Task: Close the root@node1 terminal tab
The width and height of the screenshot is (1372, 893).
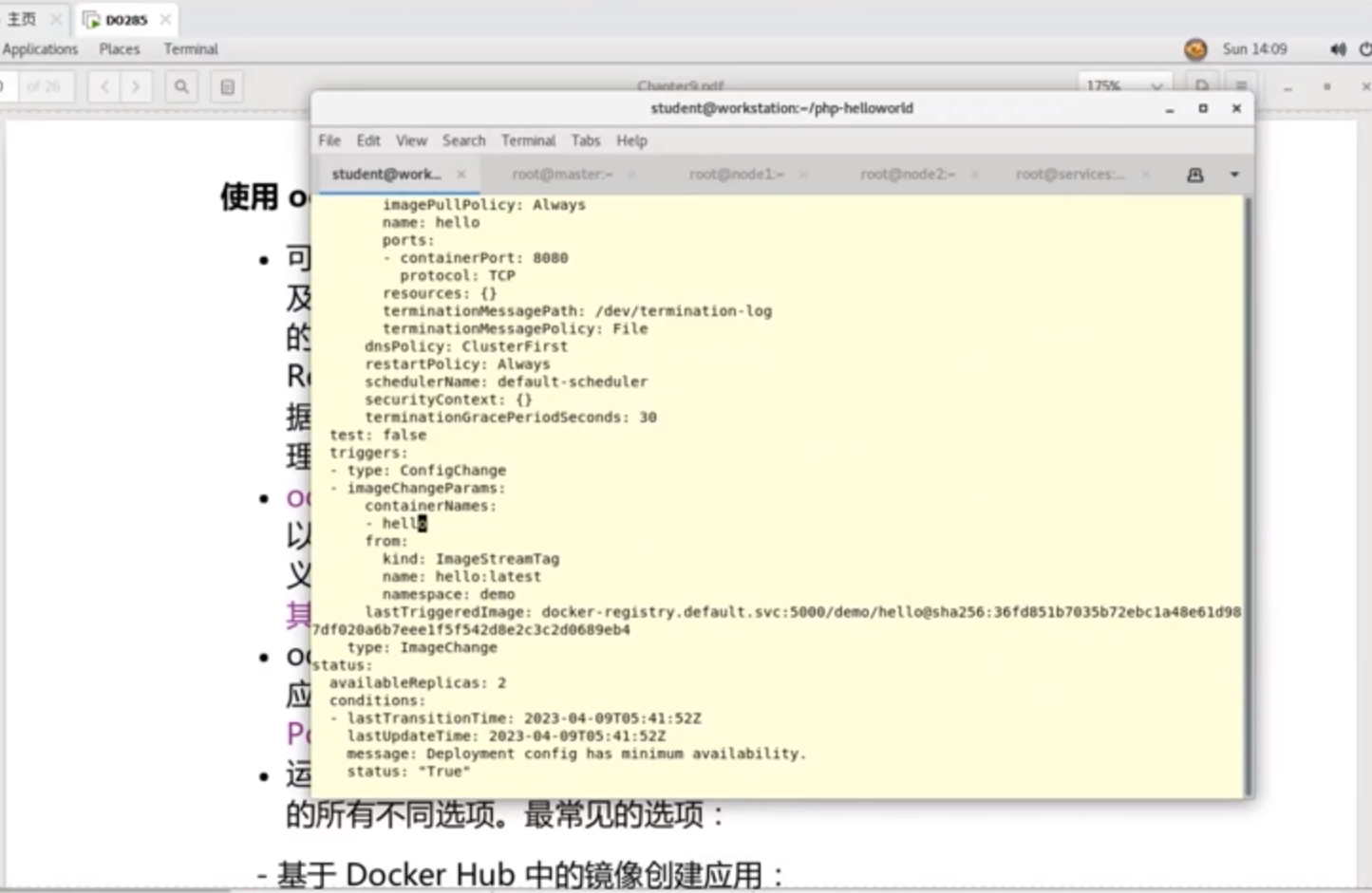Action: (803, 175)
